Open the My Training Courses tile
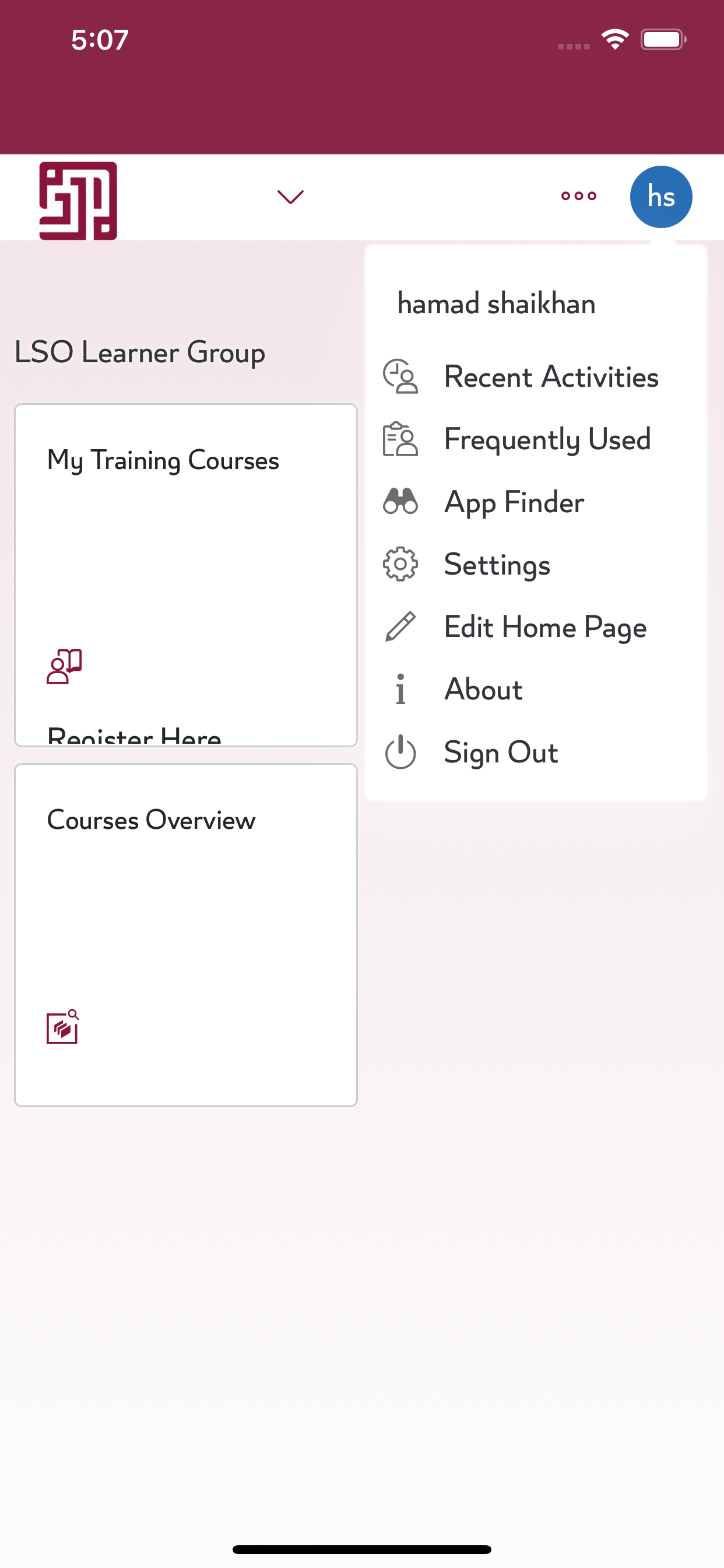The image size is (724, 1568). (x=185, y=575)
